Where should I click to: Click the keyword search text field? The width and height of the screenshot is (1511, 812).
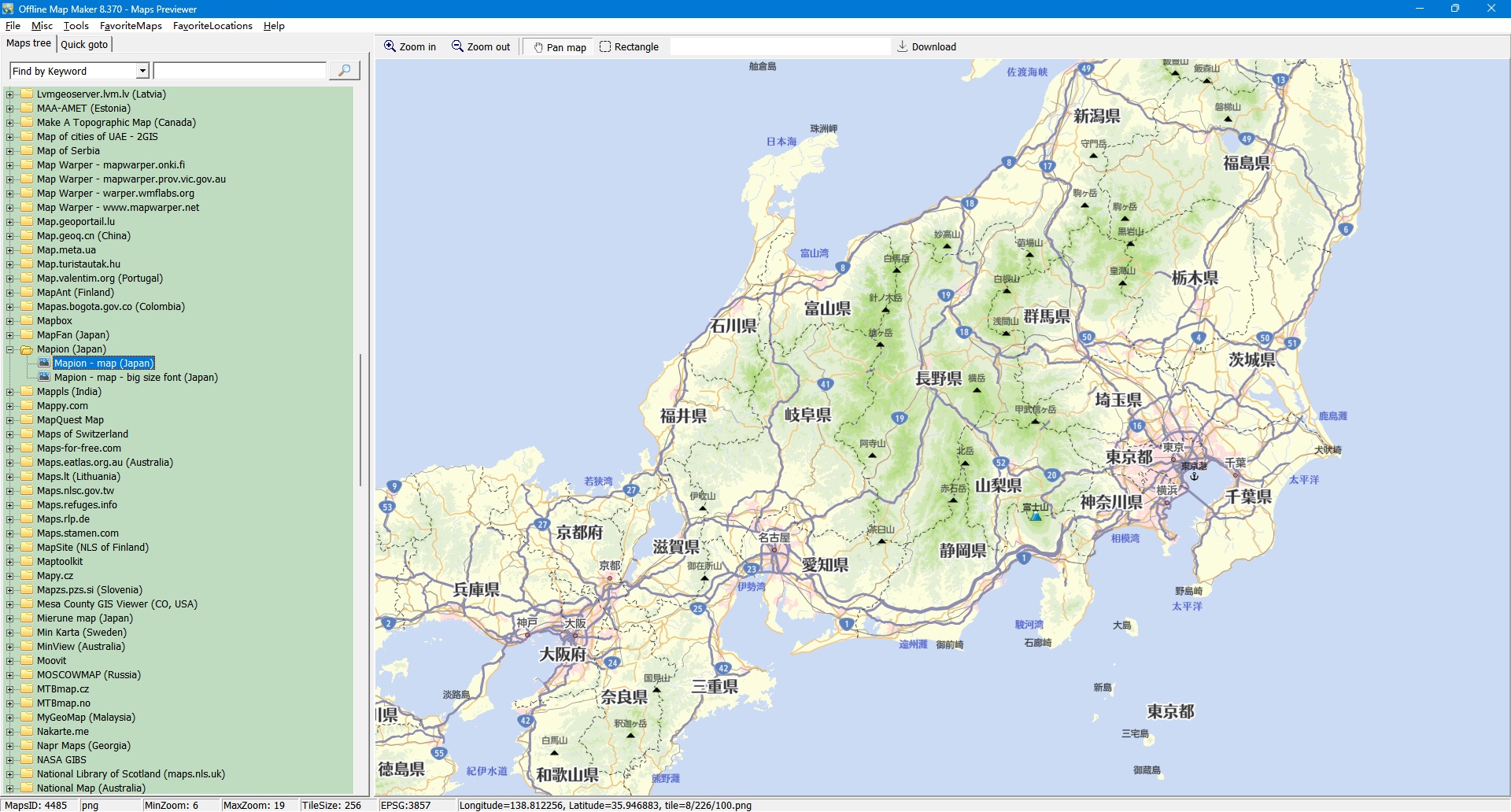[240, 71]
